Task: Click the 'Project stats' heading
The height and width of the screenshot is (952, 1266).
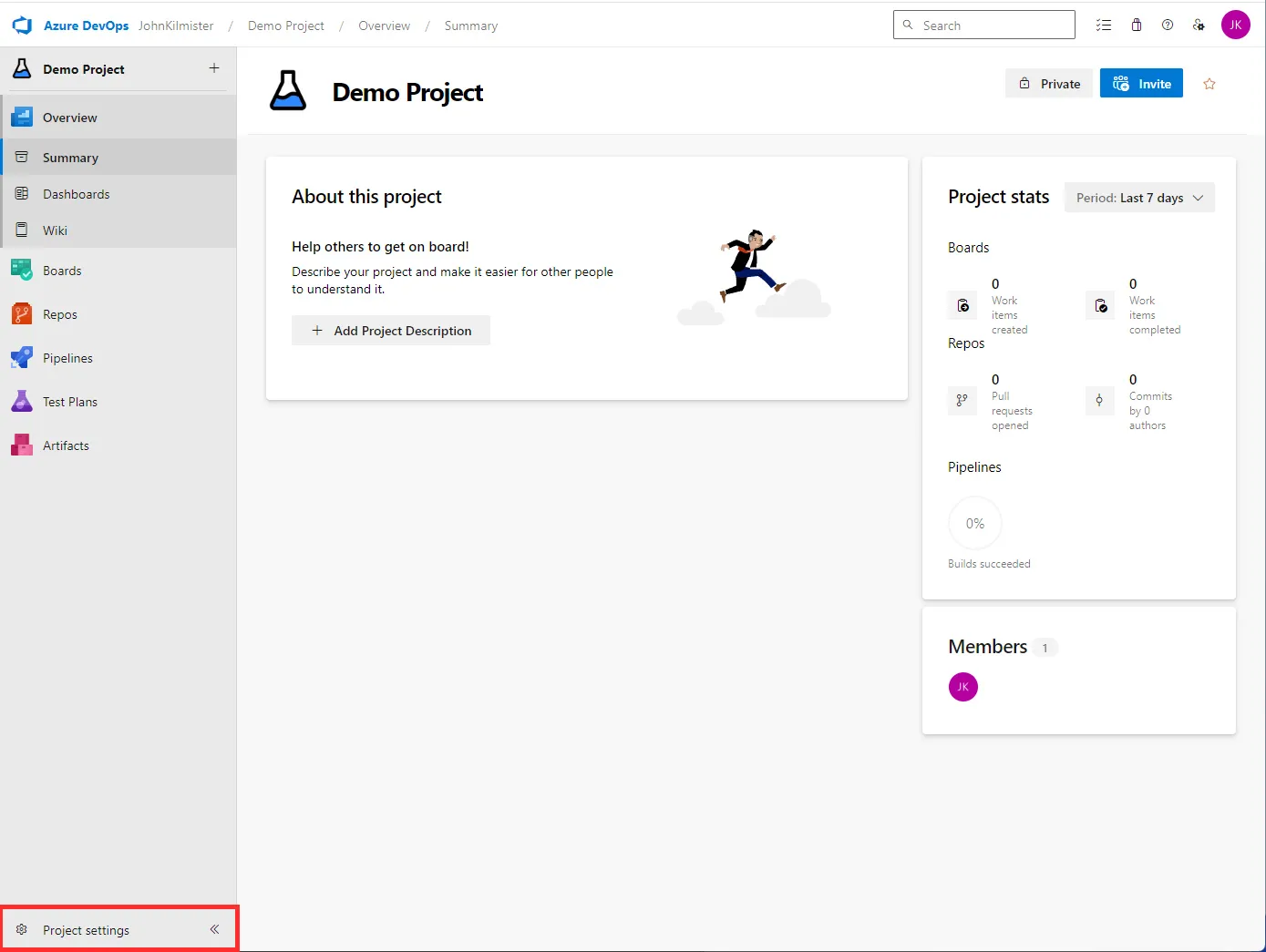Action: point(998,197)
